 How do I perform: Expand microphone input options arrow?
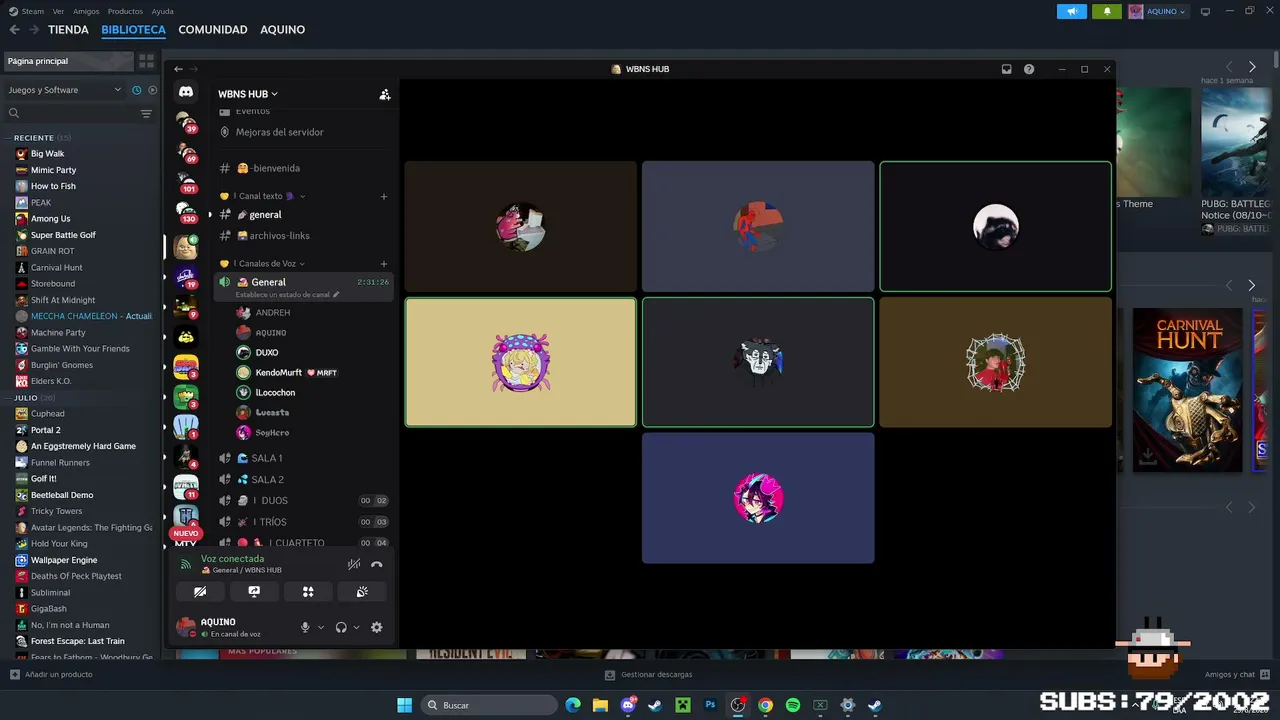click(320, 627)
